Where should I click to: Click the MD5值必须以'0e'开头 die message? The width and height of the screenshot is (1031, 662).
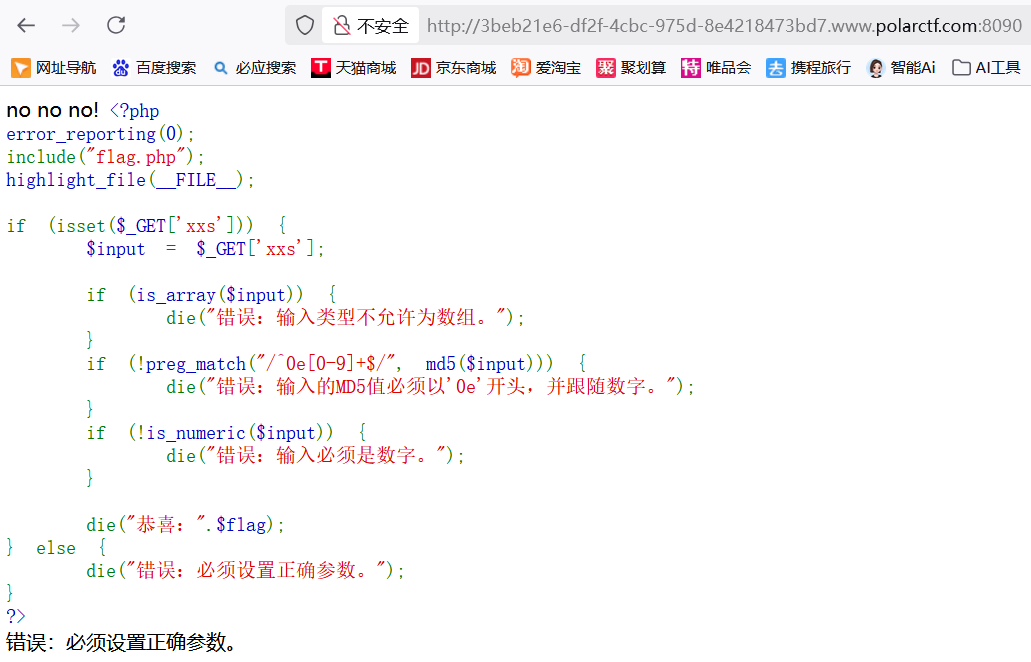430,387
